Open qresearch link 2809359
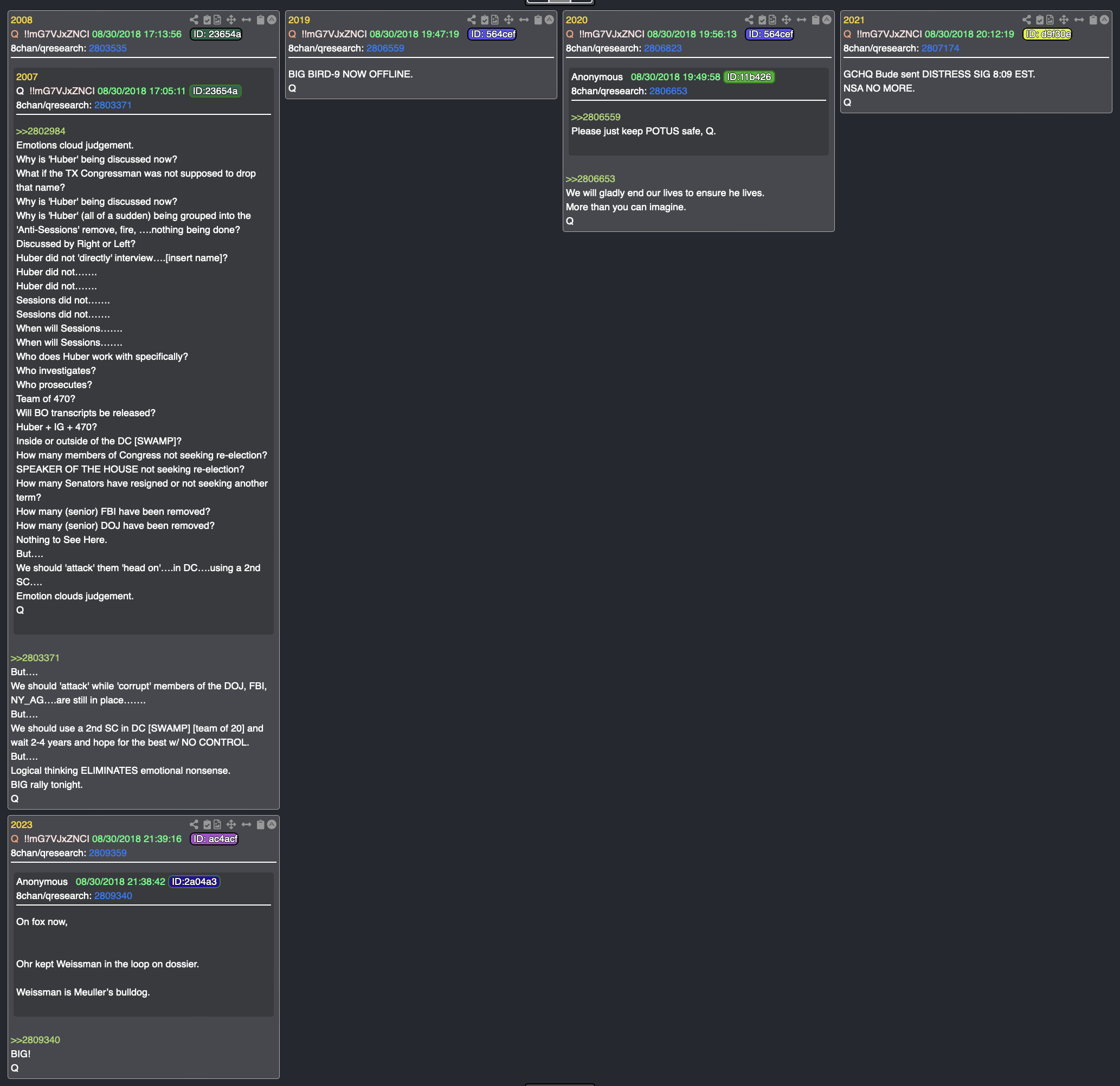This screenshot has height=1086, width=1120. tap(107, 853)
